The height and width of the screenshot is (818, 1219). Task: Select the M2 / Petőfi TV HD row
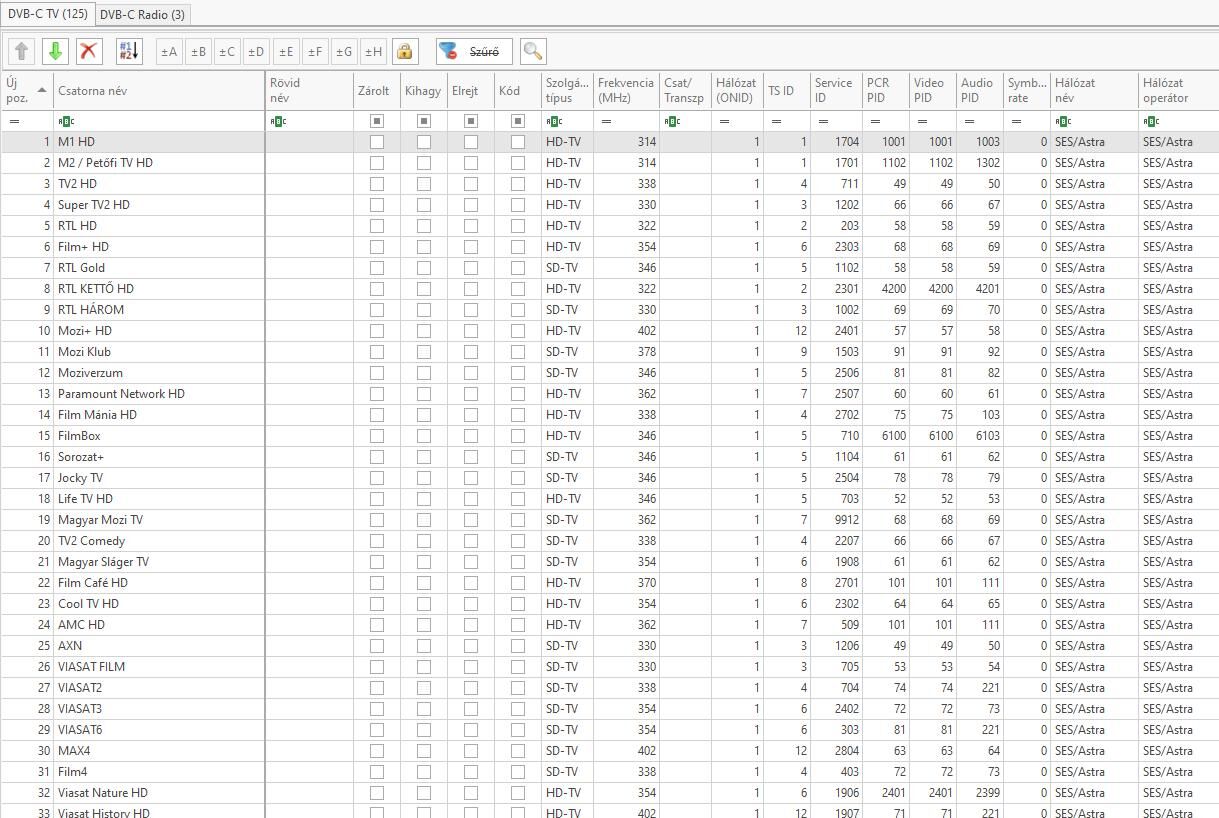(x=609, y=163)
